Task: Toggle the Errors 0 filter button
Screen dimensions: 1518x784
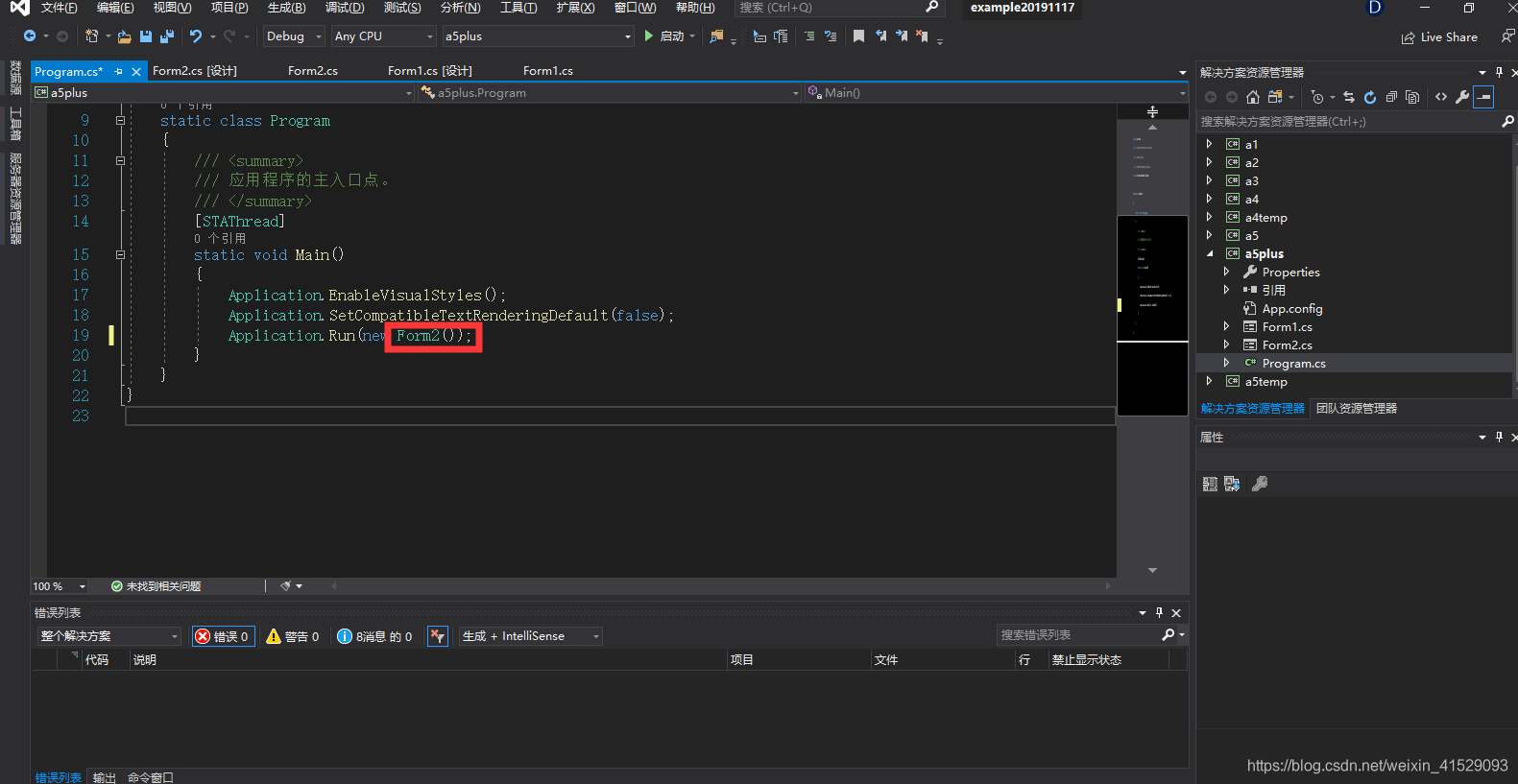Action: pos(224,636)
